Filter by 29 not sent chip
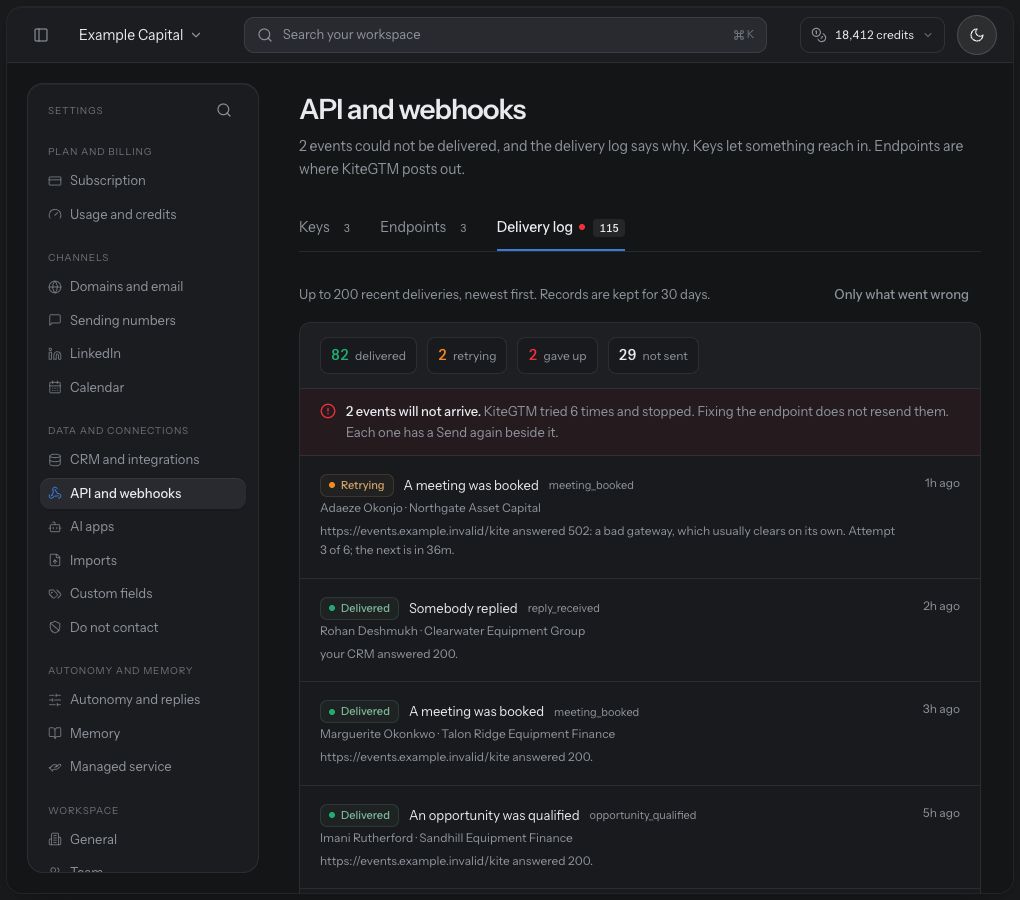 click(x=653, y=356)
